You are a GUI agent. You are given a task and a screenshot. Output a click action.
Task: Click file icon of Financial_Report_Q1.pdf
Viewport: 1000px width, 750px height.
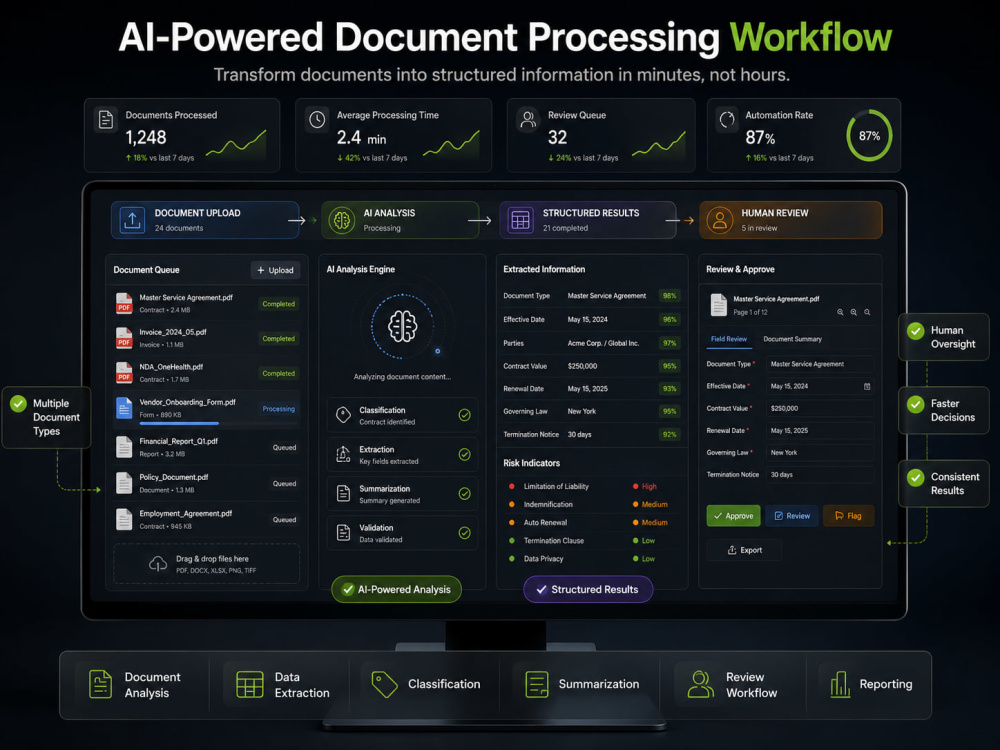click(124, 447)
